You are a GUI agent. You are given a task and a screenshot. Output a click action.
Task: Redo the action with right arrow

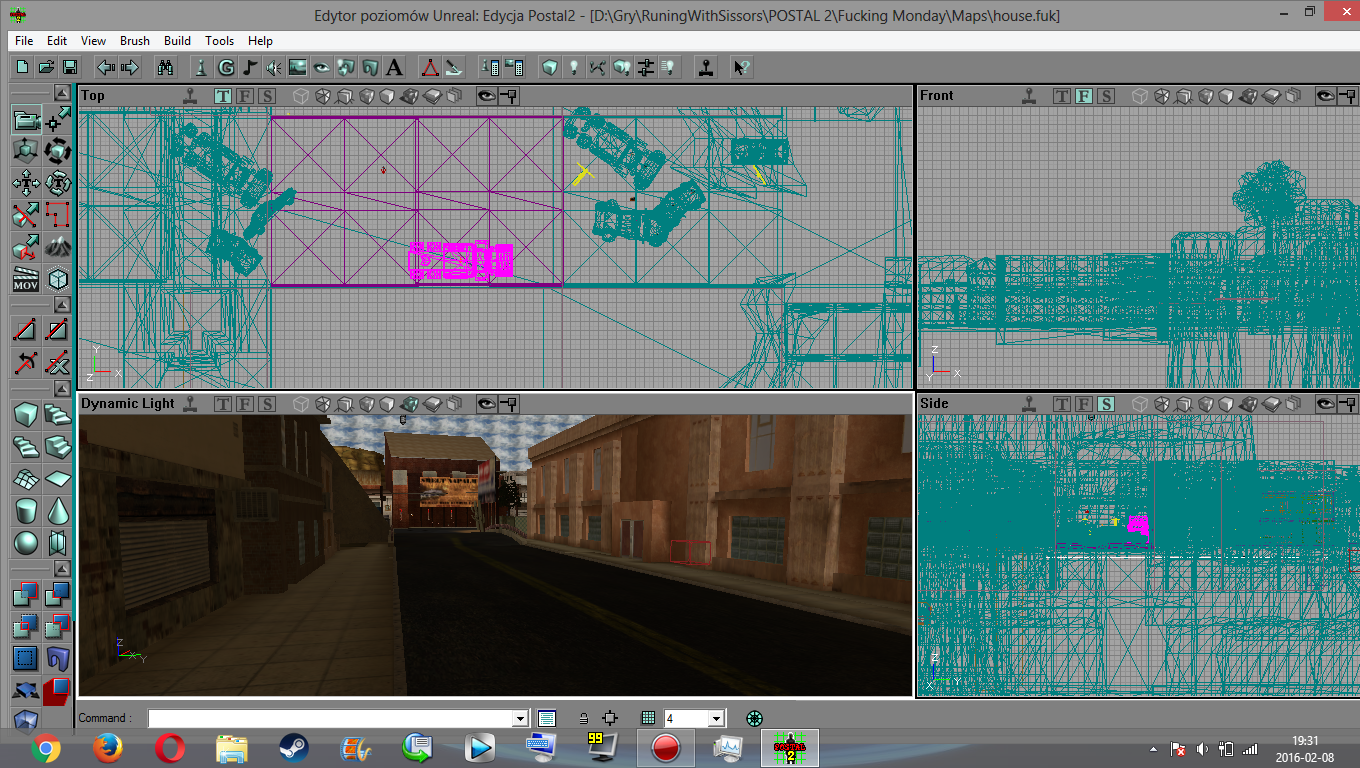click(x=129, y=67)
